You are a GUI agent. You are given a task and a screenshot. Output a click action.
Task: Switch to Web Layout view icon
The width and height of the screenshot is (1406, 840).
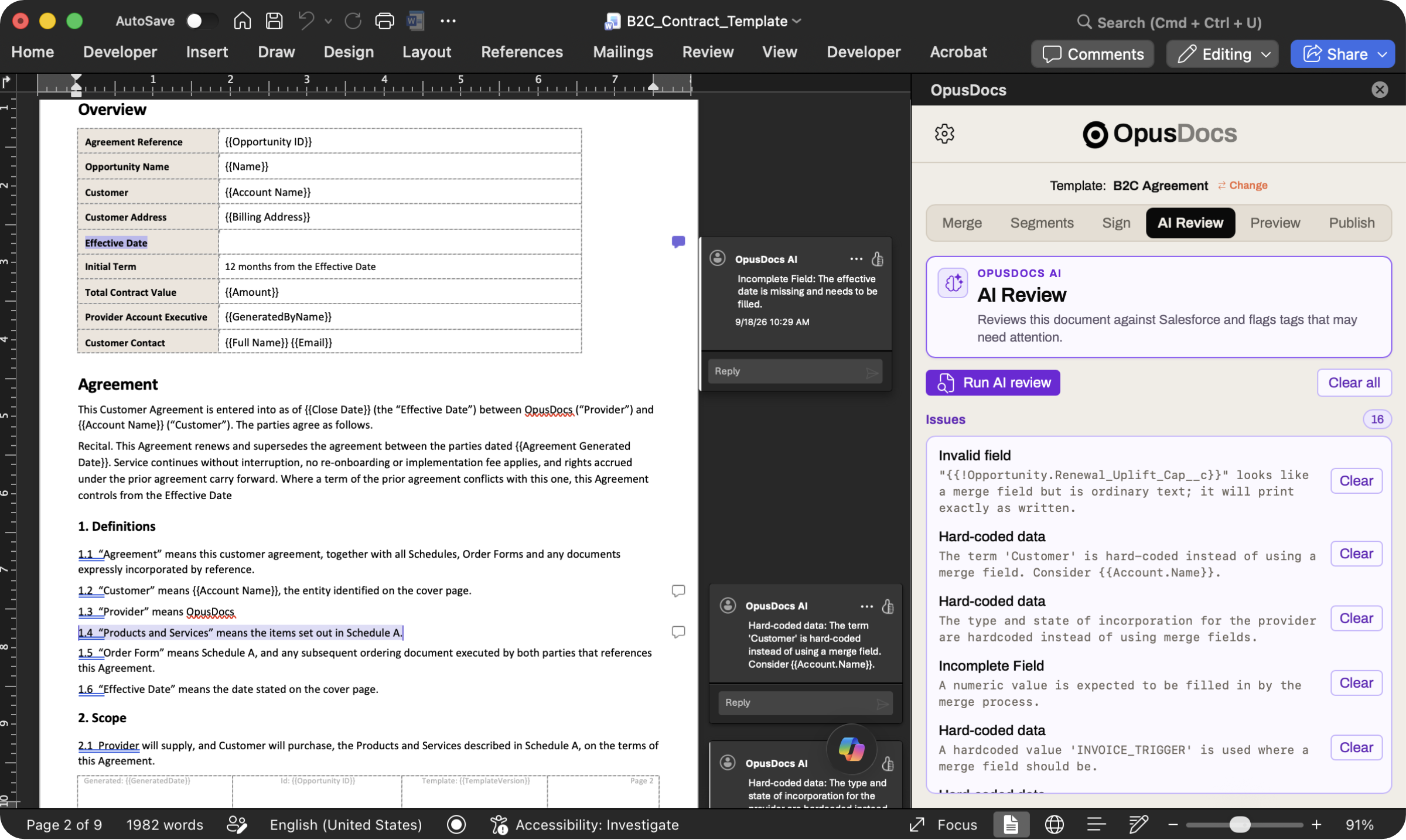point(1054,825)
